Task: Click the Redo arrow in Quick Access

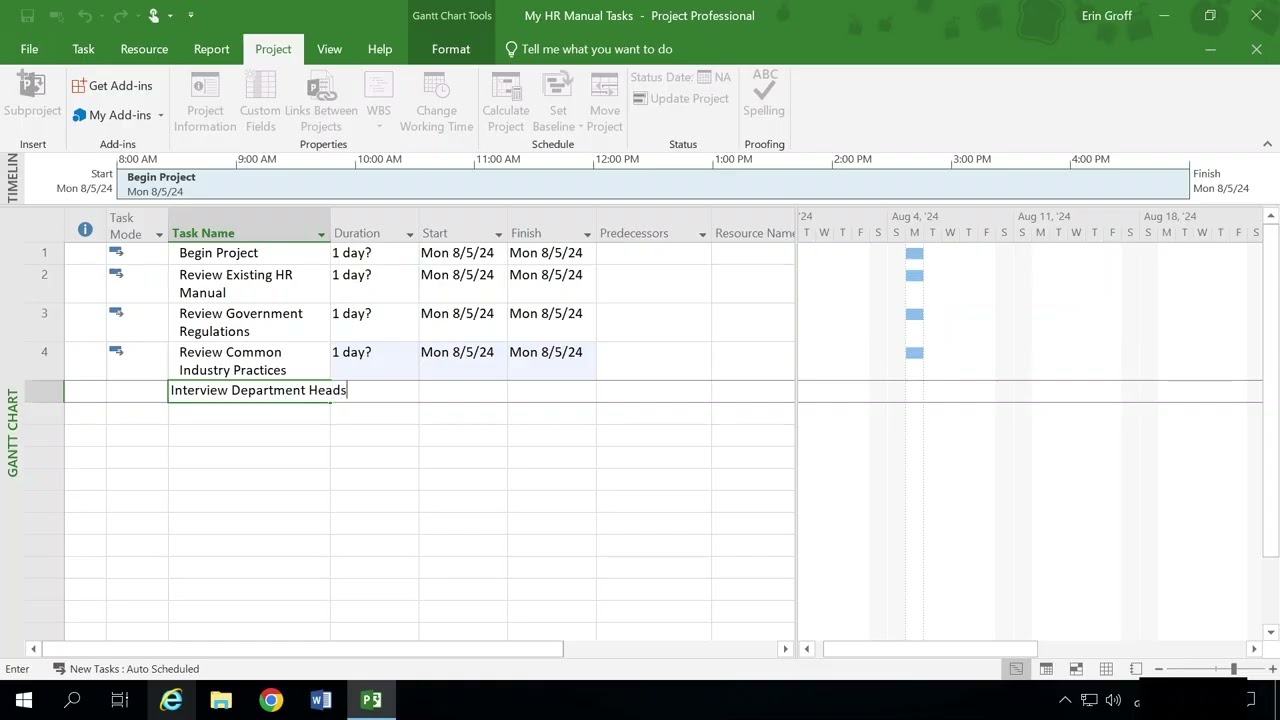Action: point(119,16)
